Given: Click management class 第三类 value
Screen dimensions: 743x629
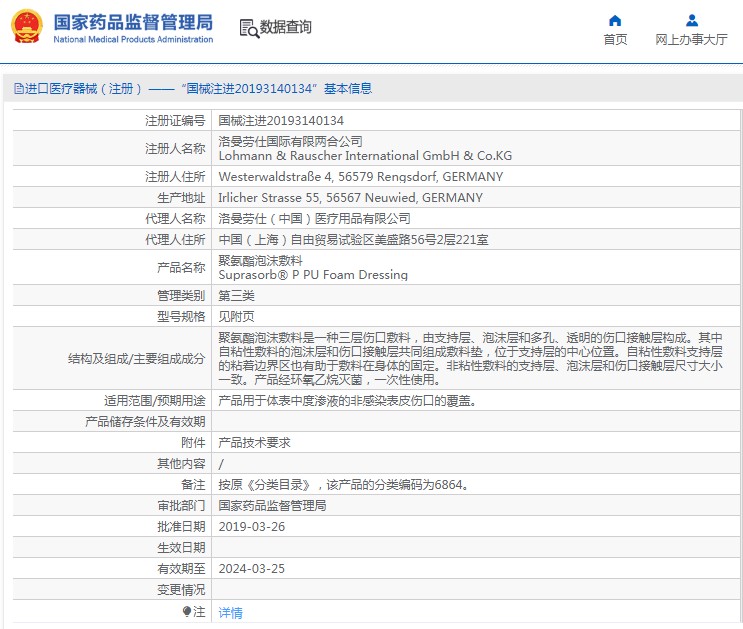Looking at the screenshot, I should (x=236, y=296).
